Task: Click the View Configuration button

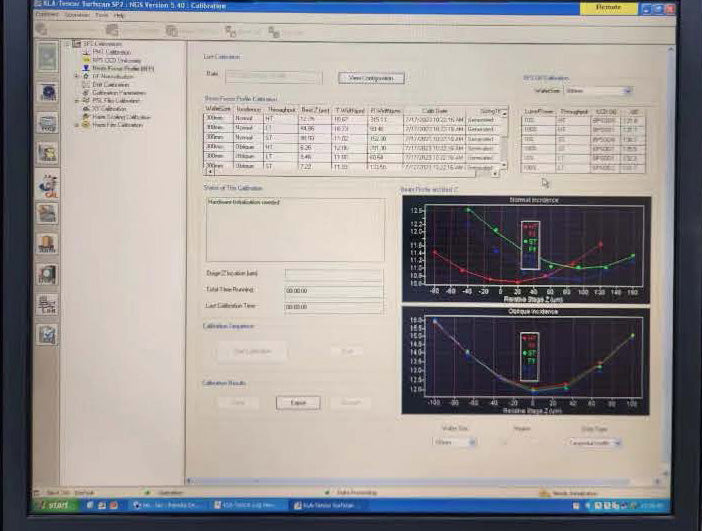Action: click(371, 78)
